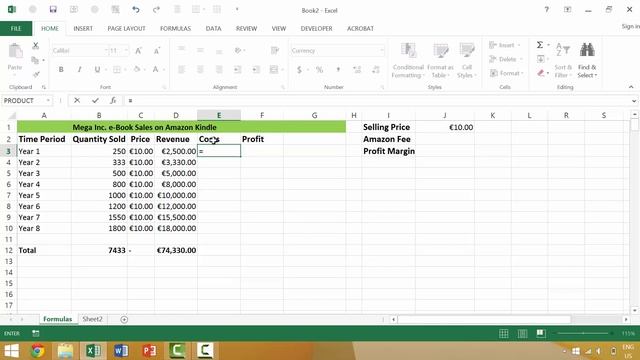Click the Format Painter brush icon
This screenshot has width=640, height=360.
coord(36,74)
